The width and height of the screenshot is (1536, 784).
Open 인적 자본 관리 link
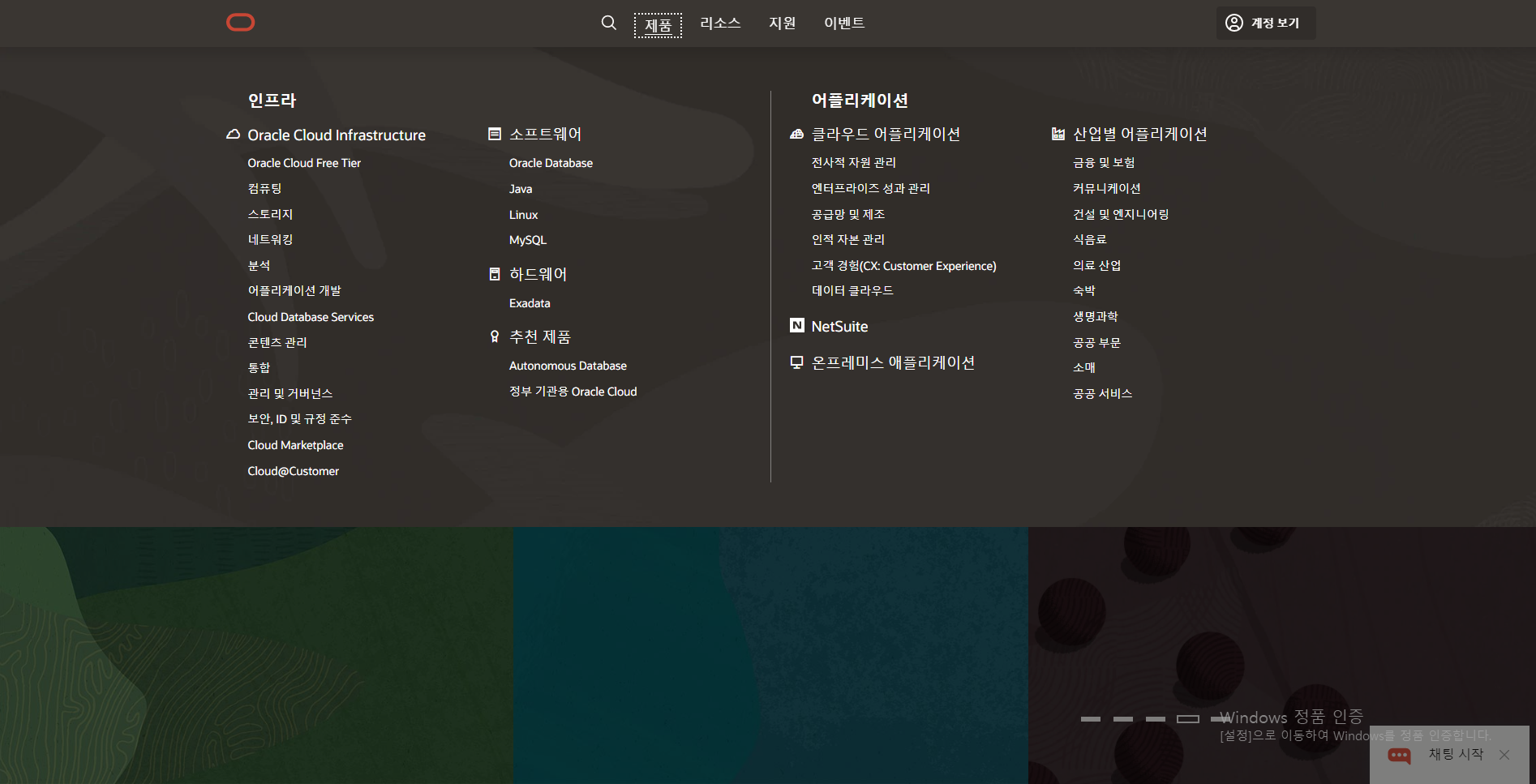point(848,239)
